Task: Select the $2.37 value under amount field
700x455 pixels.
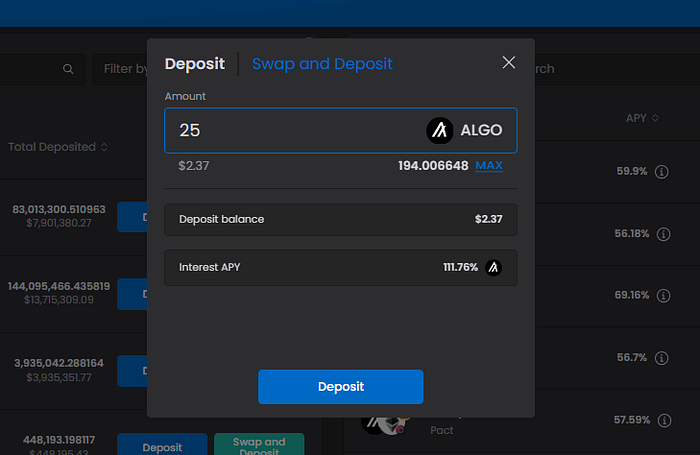Action: click(x=194, y=166)
